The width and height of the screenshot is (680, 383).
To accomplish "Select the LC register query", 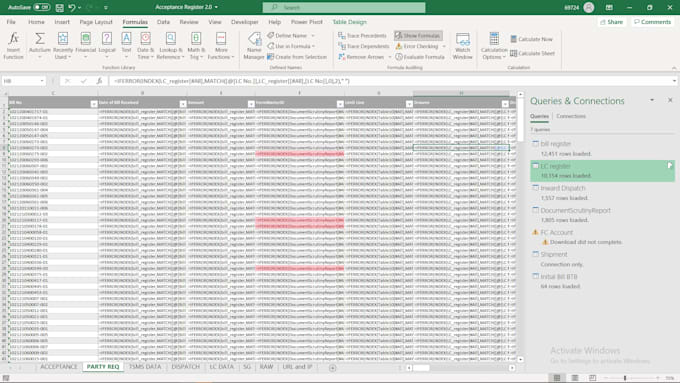I will pos(602,171).
